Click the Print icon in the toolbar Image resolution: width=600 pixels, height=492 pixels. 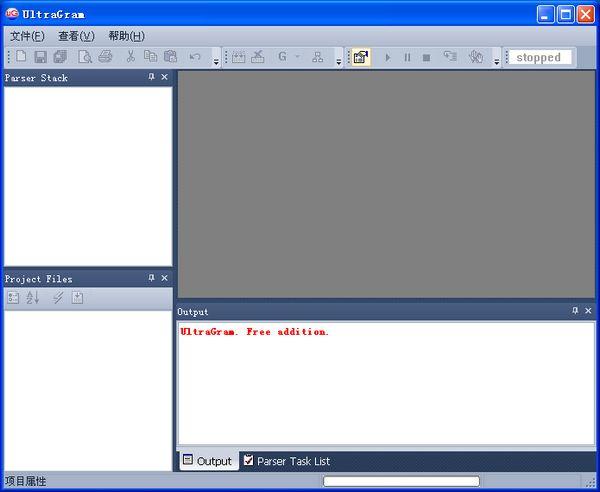pos(106,57)
